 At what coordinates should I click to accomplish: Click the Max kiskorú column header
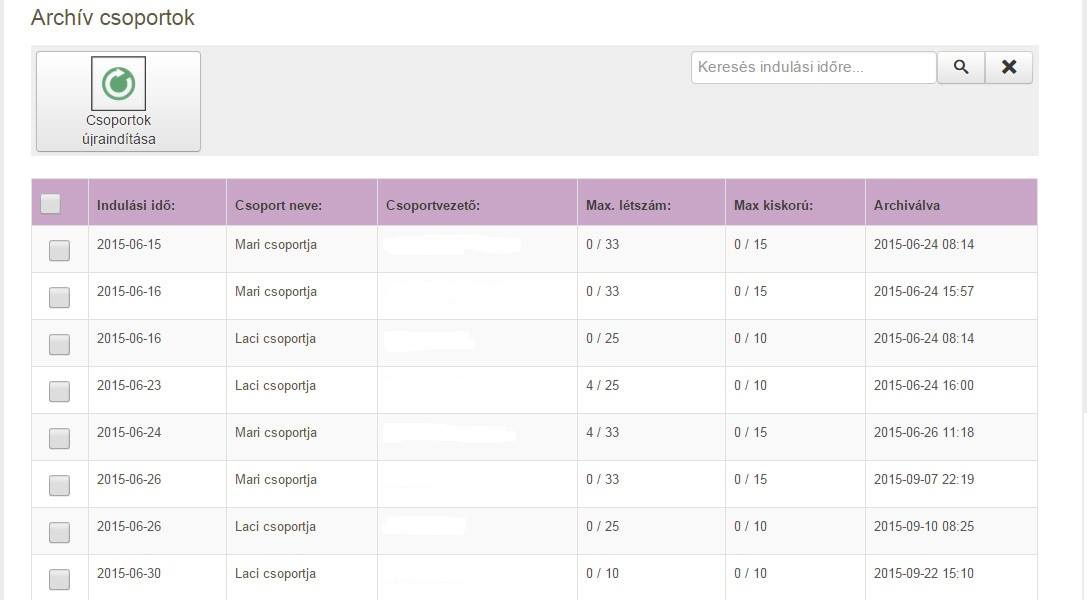point(773,205)
